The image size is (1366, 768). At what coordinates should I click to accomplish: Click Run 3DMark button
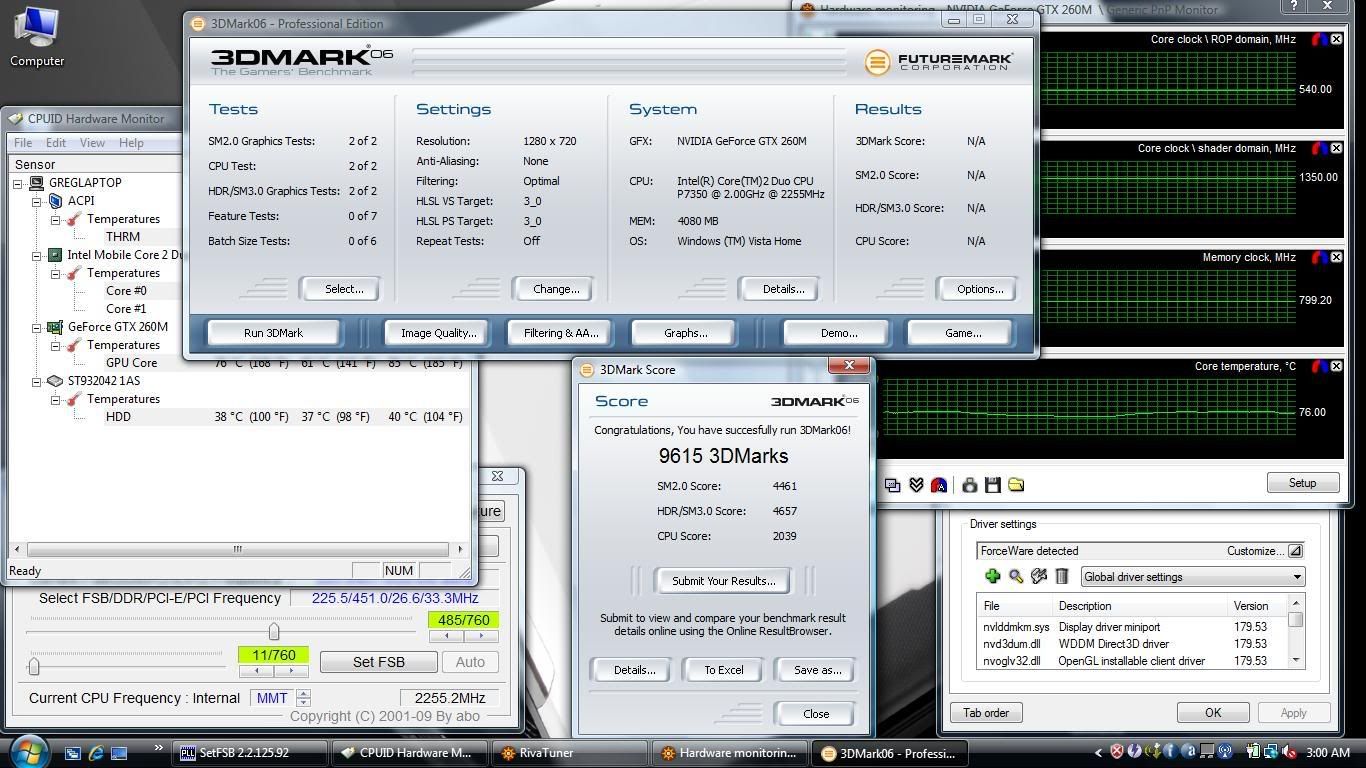tap(273, 333)
